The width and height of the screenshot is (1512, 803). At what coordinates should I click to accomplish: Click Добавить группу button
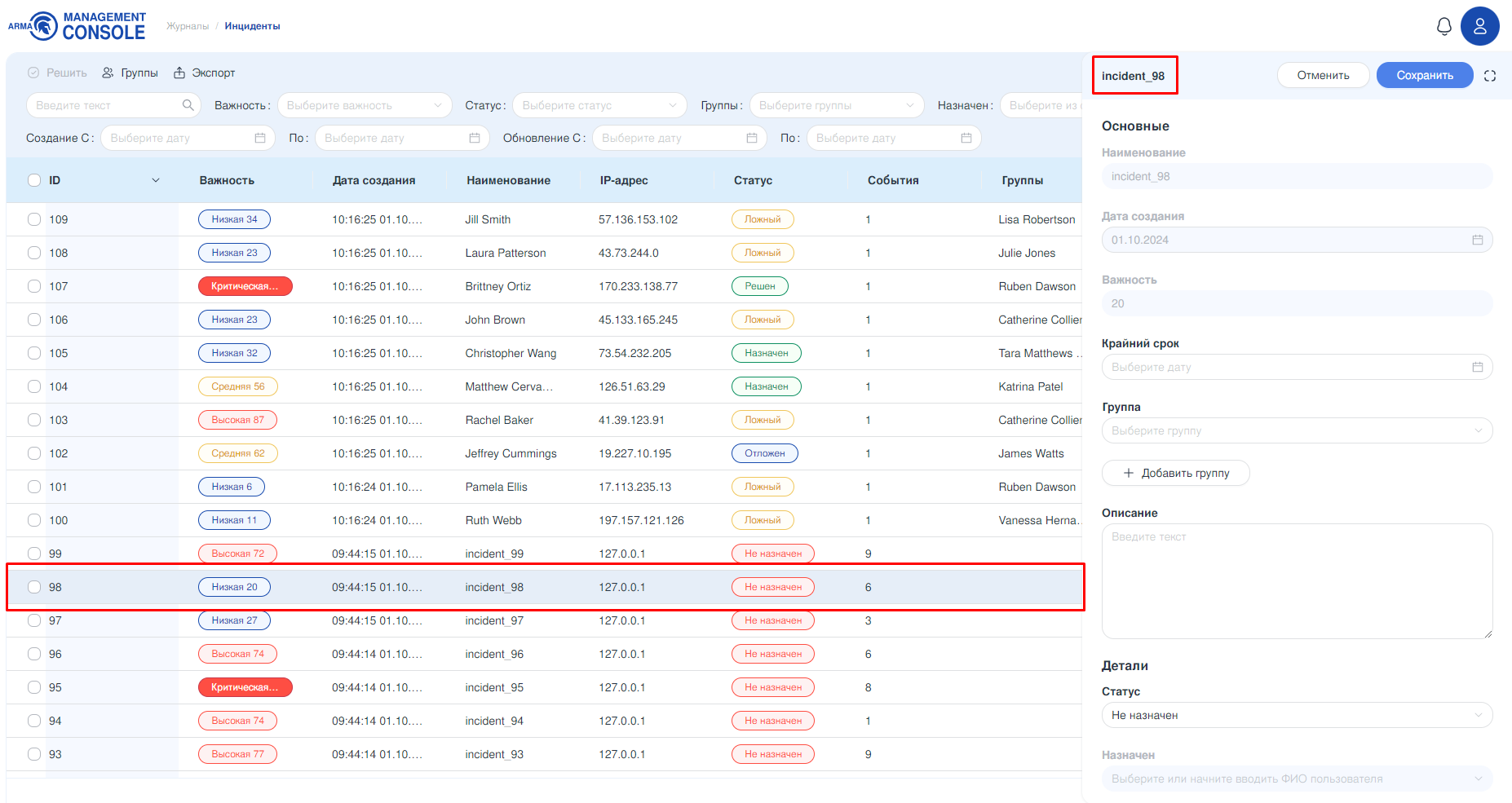coord(1175,473)
